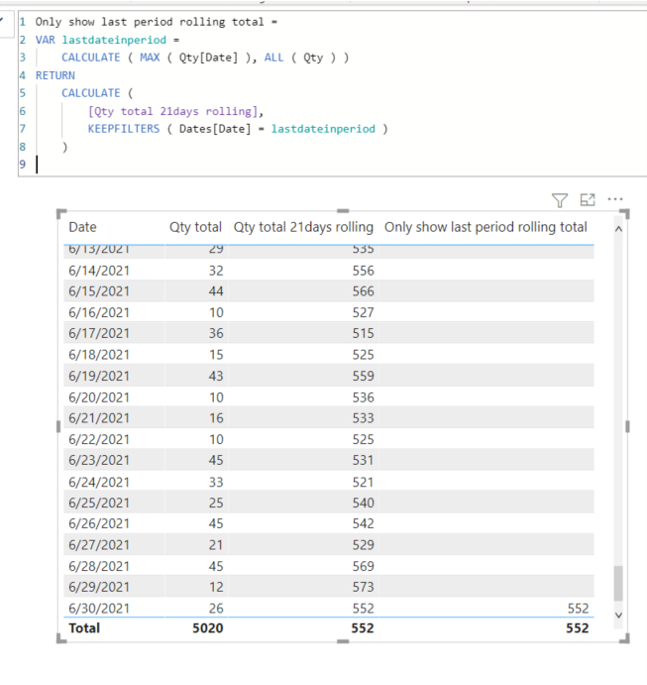Viewport: 647px width, 685px height.
Task: Click Qty total 44 for 6/15/2021
Action: (216, 291)
